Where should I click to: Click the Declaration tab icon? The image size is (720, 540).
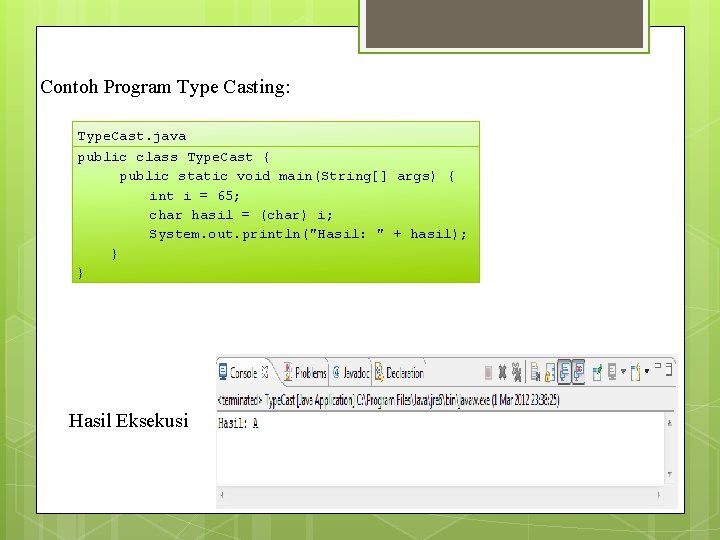click(x=379, y=372)
